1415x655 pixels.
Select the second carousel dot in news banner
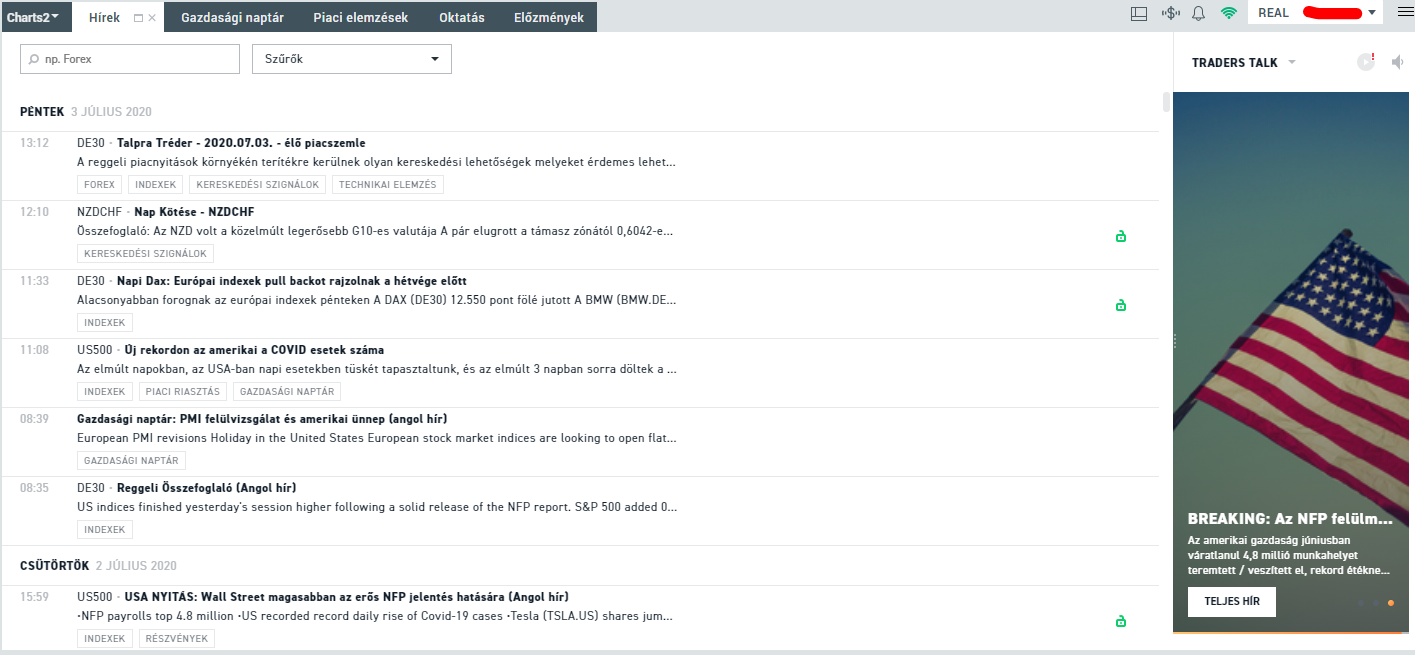pos(1376,603)
